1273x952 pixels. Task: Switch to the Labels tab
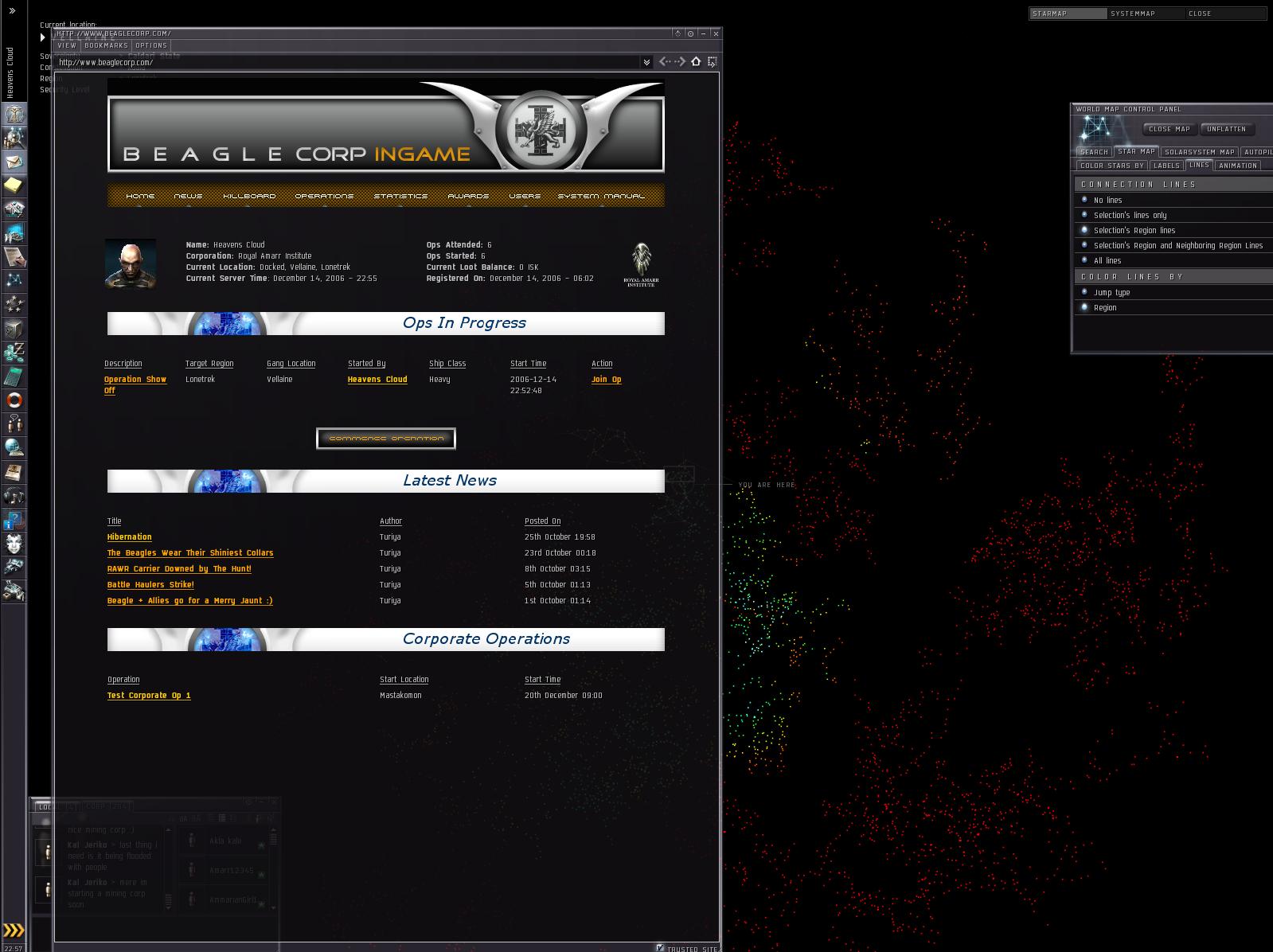point(1166,166)
